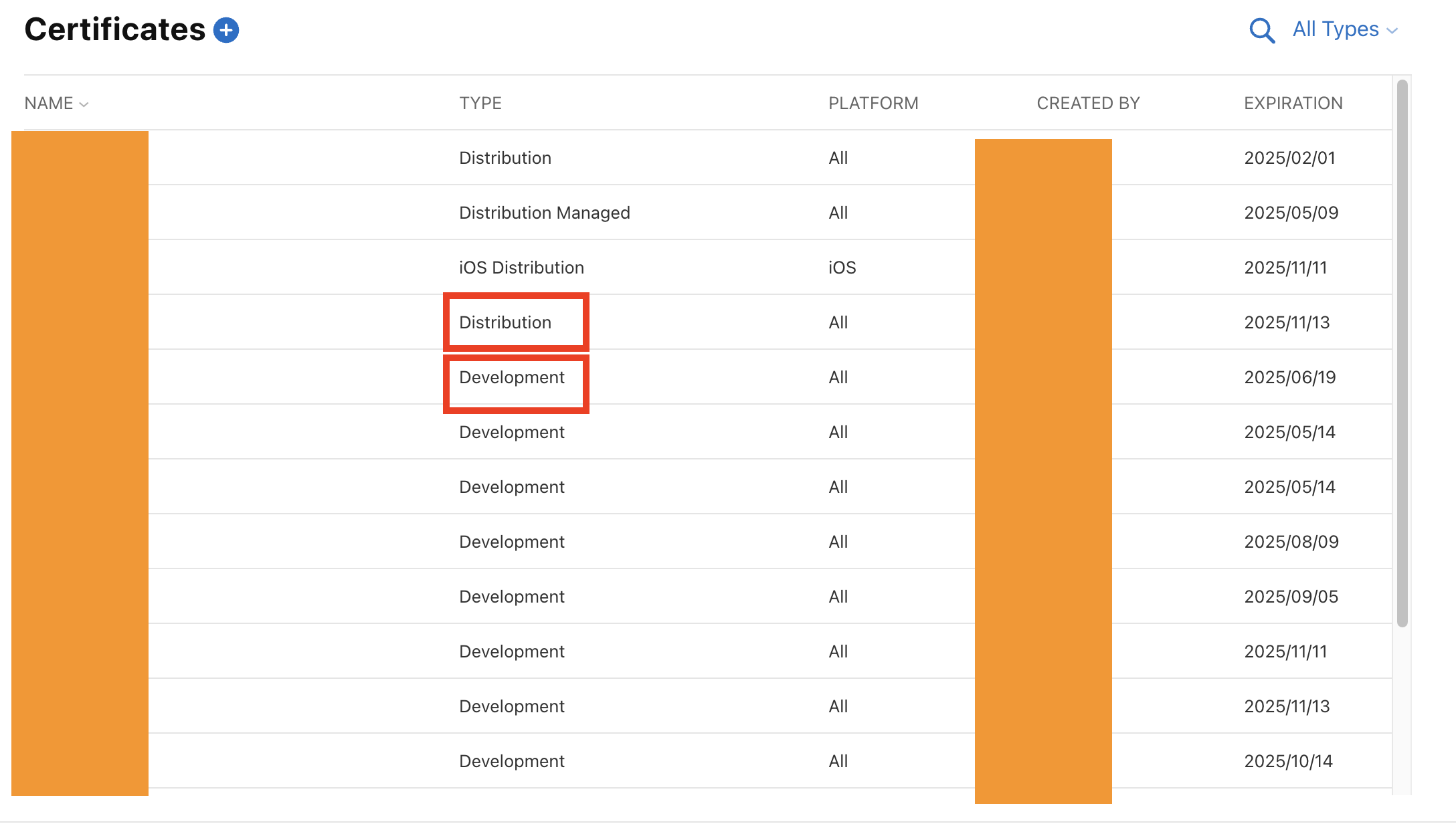Open Development certificate expiring 2025/09/05

[x=512, y=597]
